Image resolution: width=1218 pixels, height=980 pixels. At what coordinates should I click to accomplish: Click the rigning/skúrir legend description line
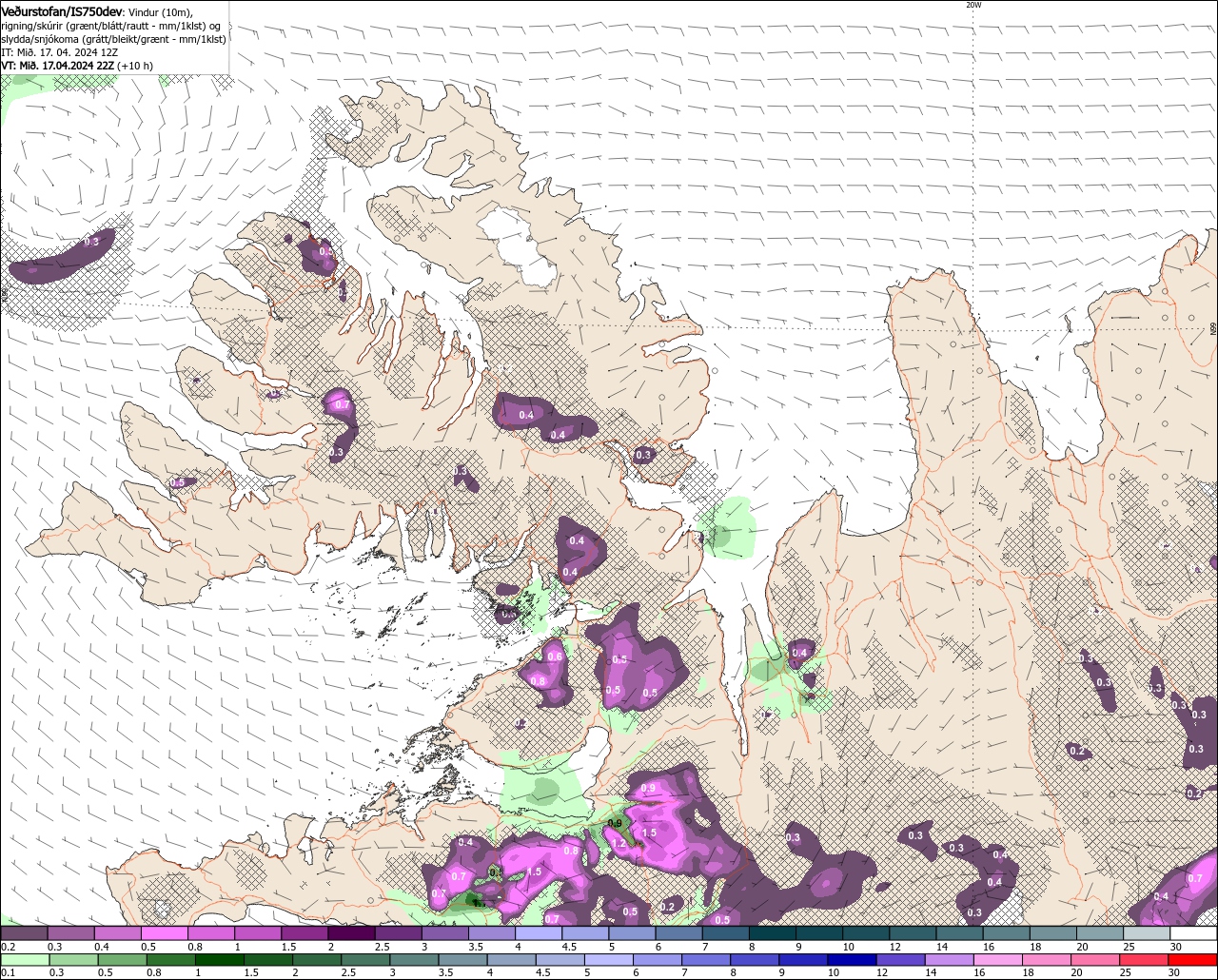pos(111,26)
